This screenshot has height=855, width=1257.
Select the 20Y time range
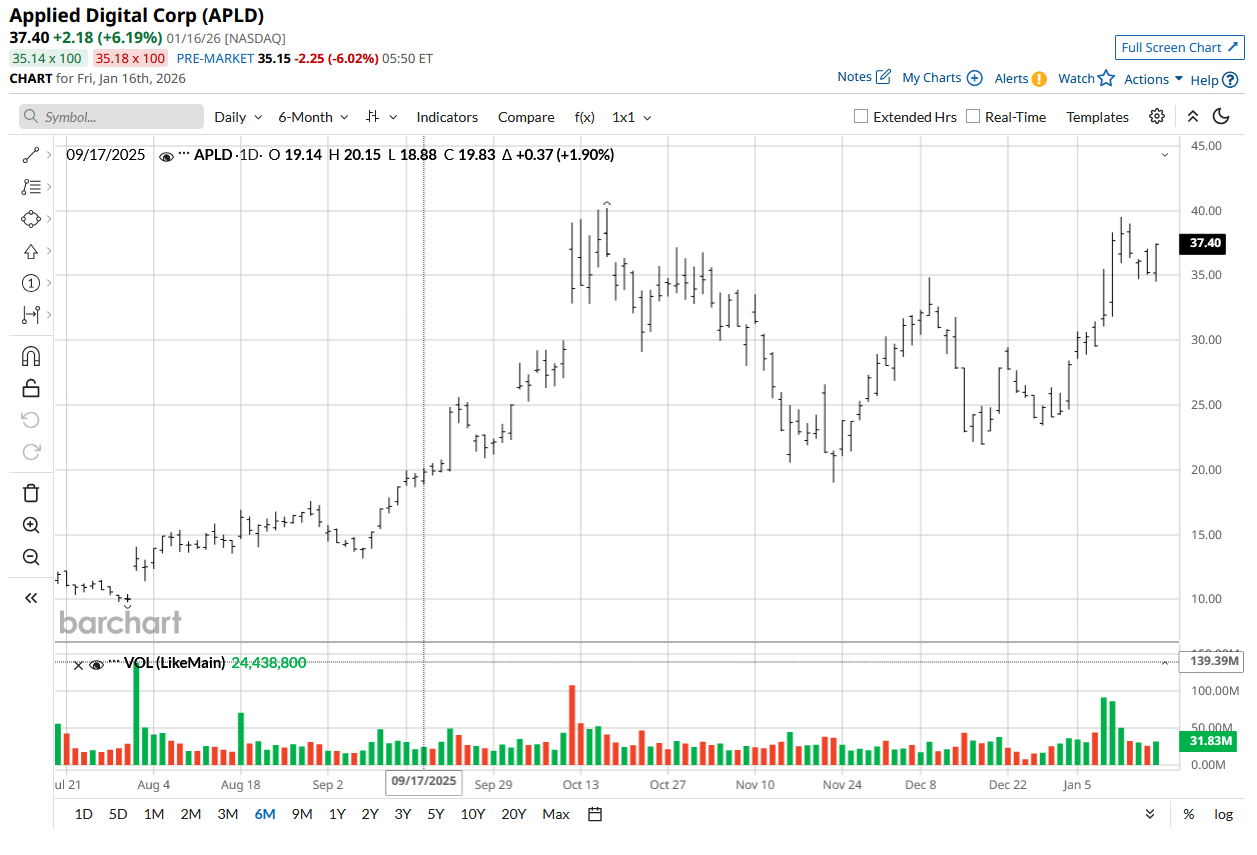click(514, 814)
